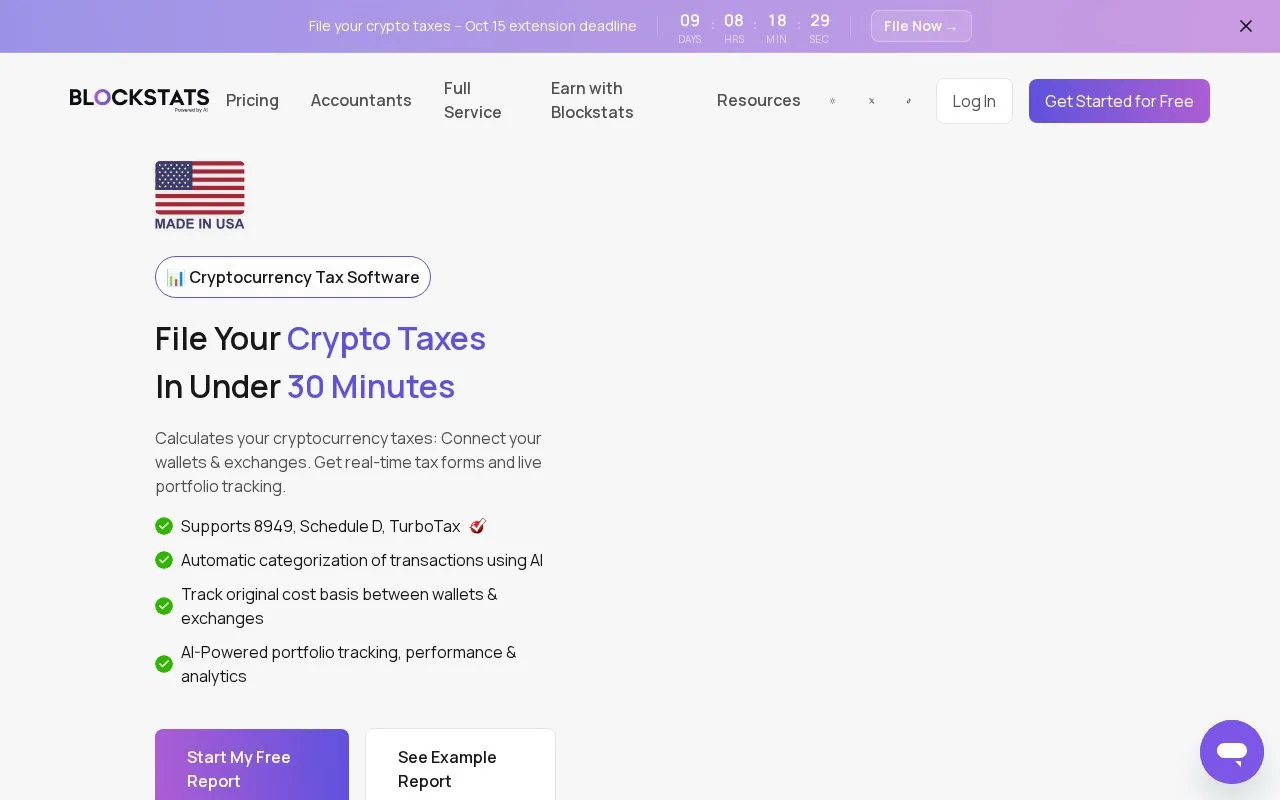The width and height of the screenshot is (1280, 800).
Task: Click Get Started for Free
Action: click(1119, 101)
